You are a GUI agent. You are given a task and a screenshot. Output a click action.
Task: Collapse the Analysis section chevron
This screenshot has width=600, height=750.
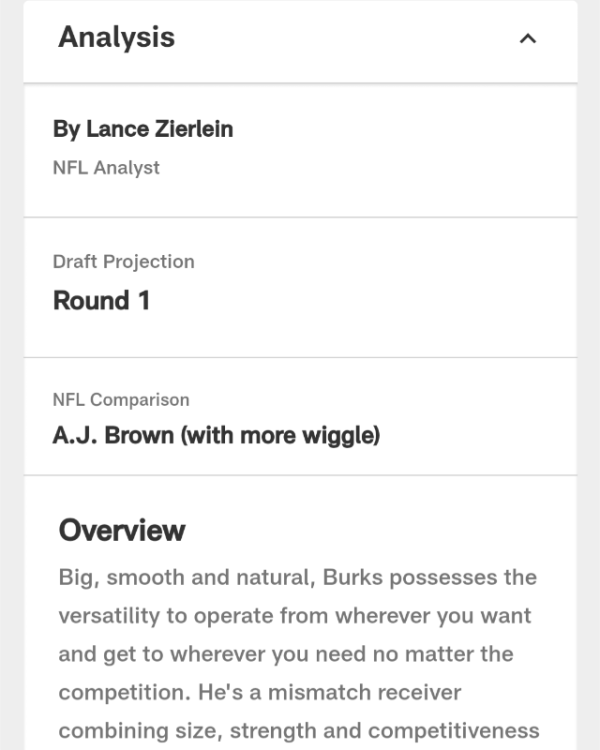(x=528, y=39)
